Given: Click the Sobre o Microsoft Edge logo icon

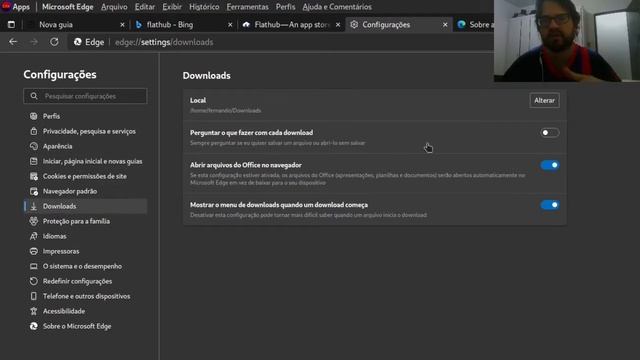Looking at the screenshot, I should (x=33, y=326).
